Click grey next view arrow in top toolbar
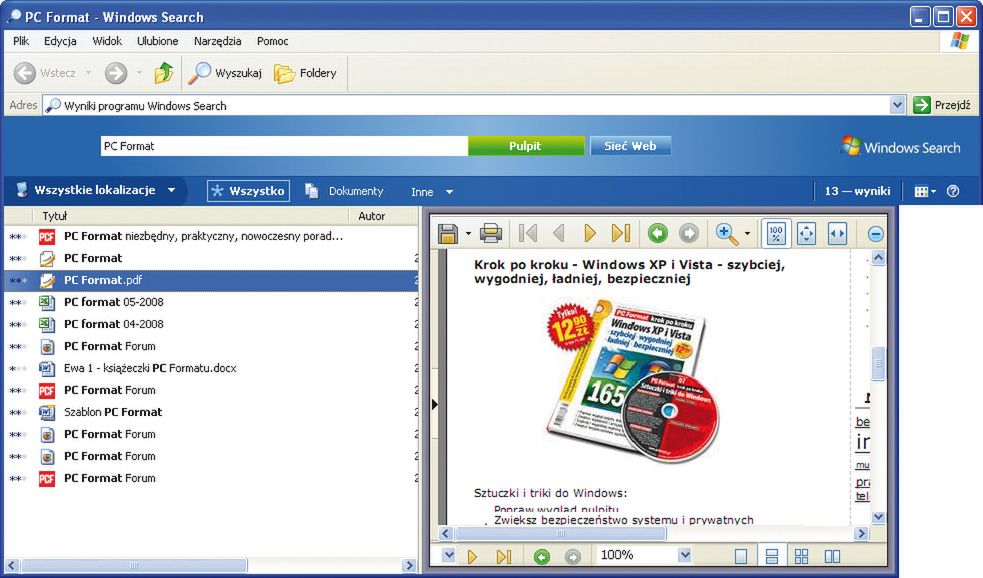Viewport: 983px width, 578px height. (x=688, y=234)
